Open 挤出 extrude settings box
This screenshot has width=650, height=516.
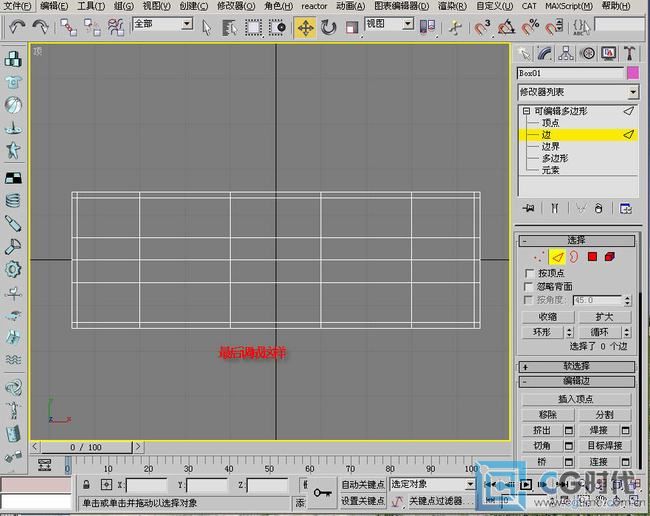point(569,431)
